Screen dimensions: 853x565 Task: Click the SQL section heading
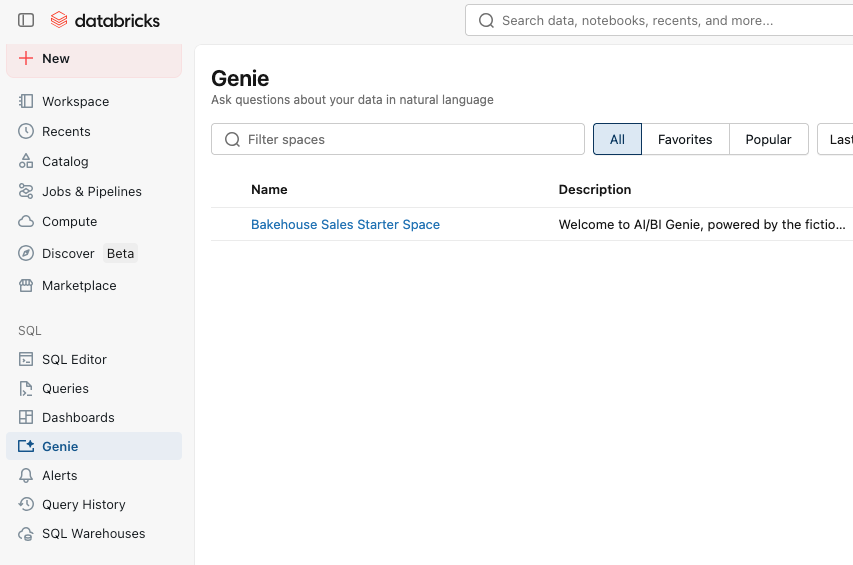29,331
